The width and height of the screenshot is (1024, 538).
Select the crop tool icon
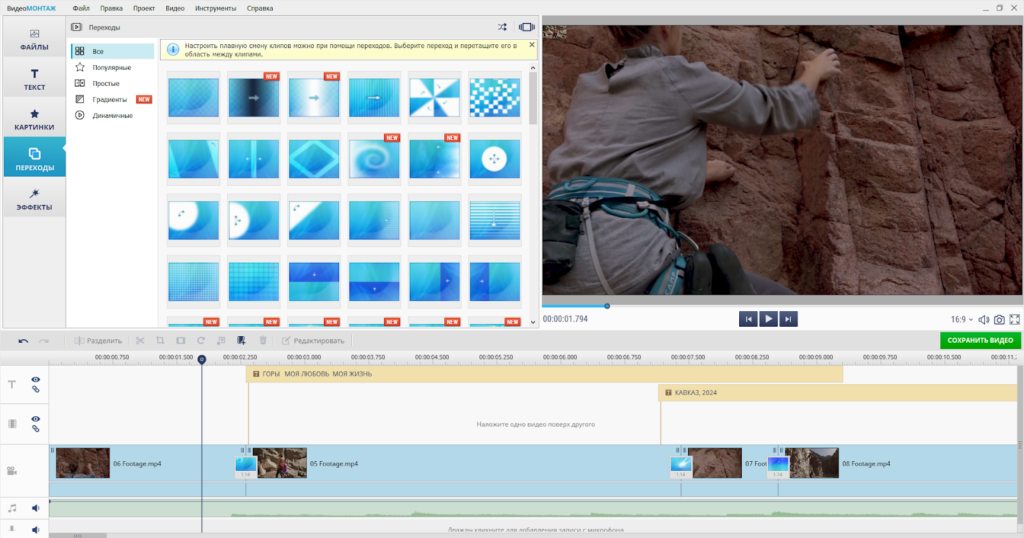(x=160, y=341)
